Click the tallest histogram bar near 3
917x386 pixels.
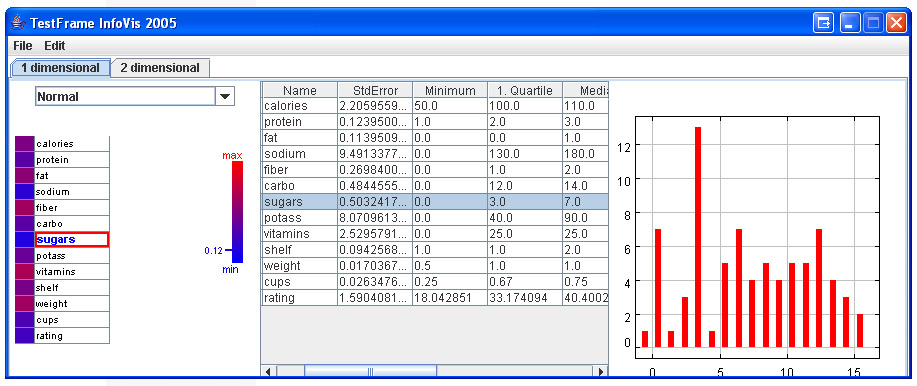tap(698, 237)
